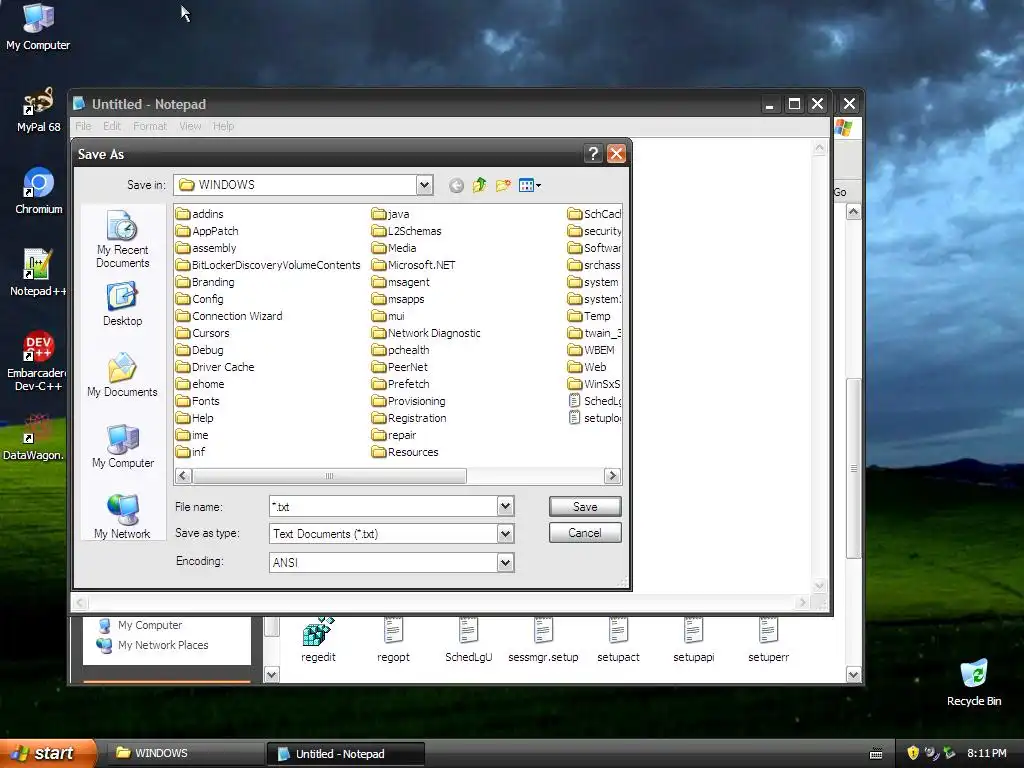Select setupapi file in explorer window
Image resolution: width=1024 pixels, height=768 pixels.
(x=694, y=640)
